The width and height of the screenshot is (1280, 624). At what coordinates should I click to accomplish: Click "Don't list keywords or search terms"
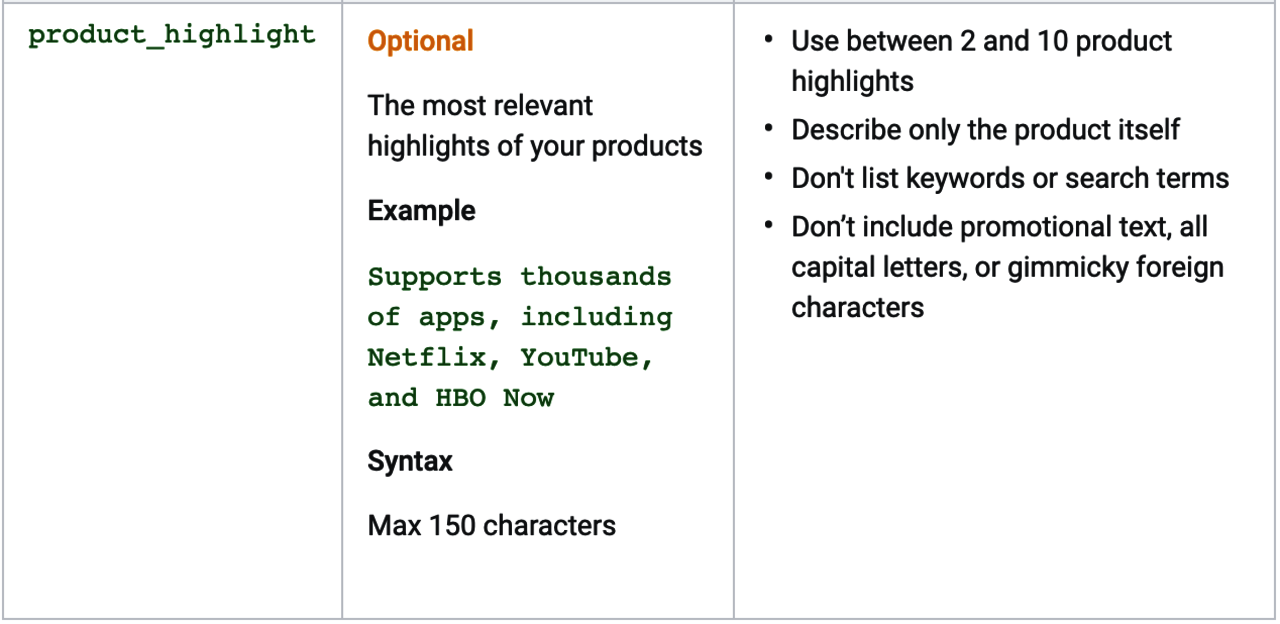click(x=1010, y=178)
